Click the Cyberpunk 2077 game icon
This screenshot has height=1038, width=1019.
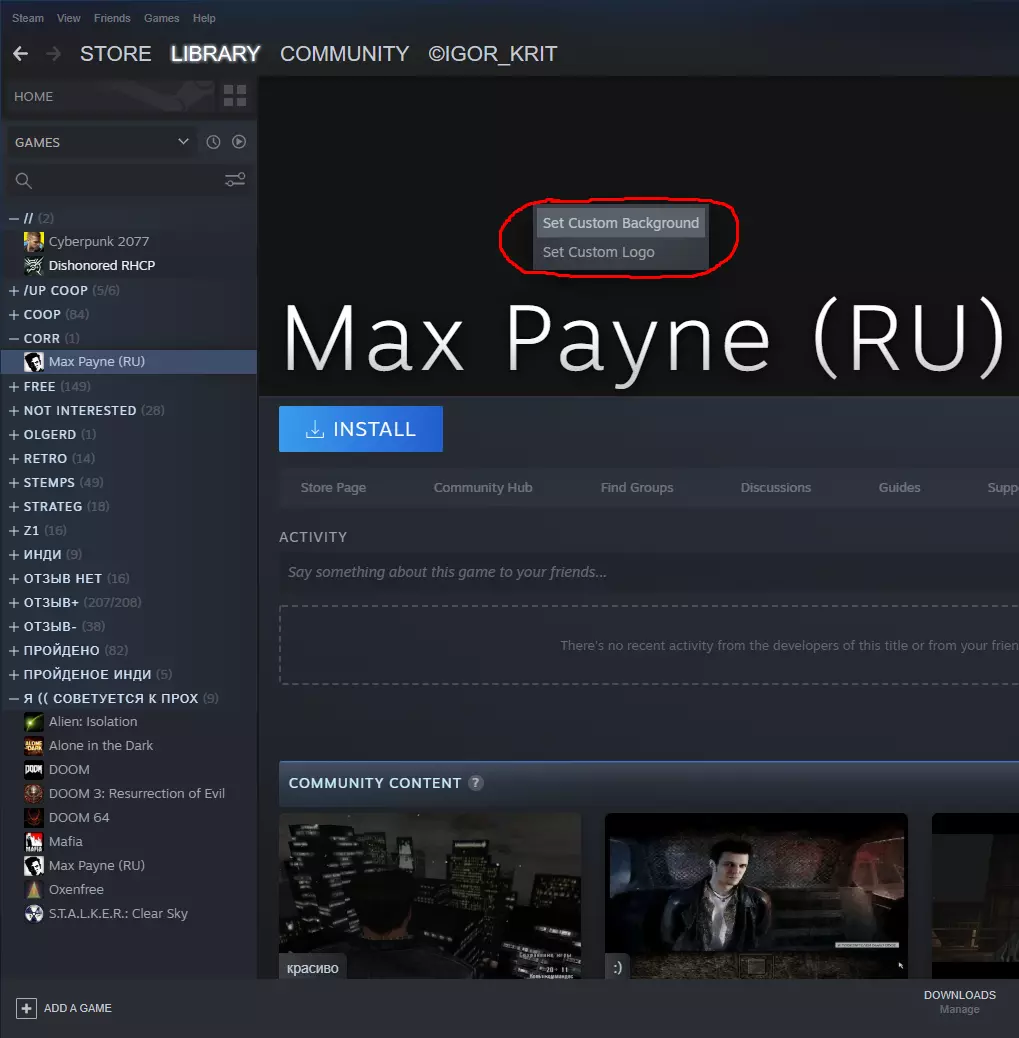34,242
